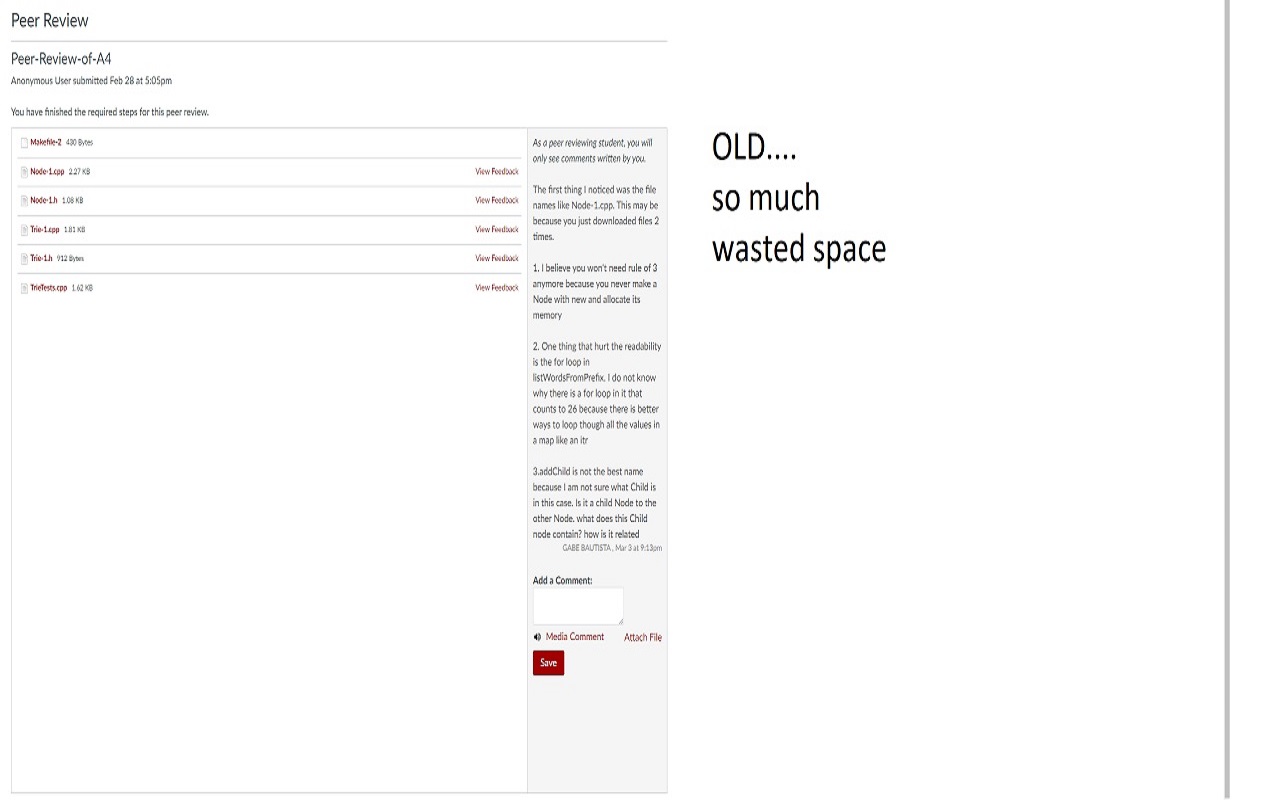The height and width of the screenshot is (800, 1280).
Task: Click comment point '1. I believe you won't need'
Action: pos(595,291)
